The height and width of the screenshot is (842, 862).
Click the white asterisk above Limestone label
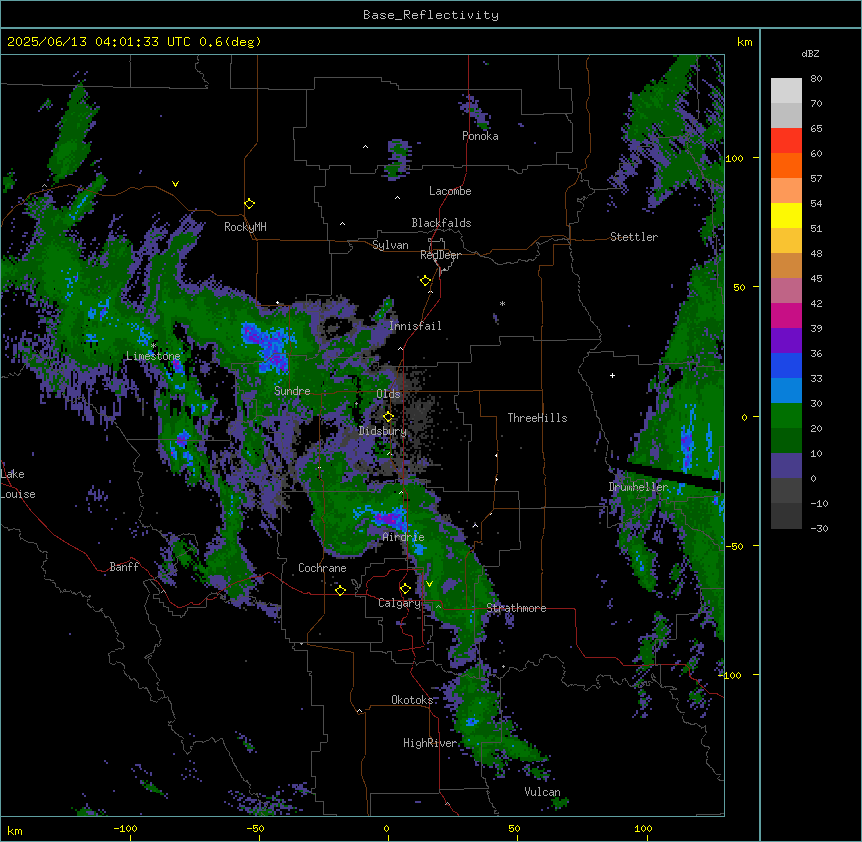coord(153,346)
